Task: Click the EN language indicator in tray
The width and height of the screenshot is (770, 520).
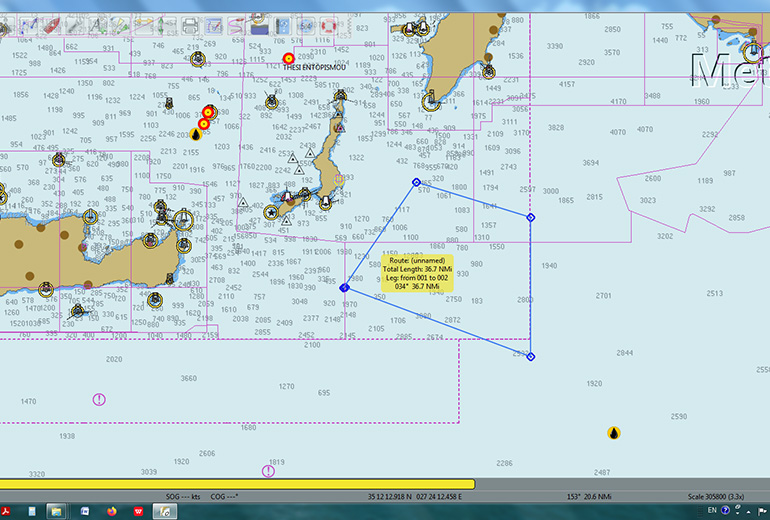Action: [x=712, y=510]
